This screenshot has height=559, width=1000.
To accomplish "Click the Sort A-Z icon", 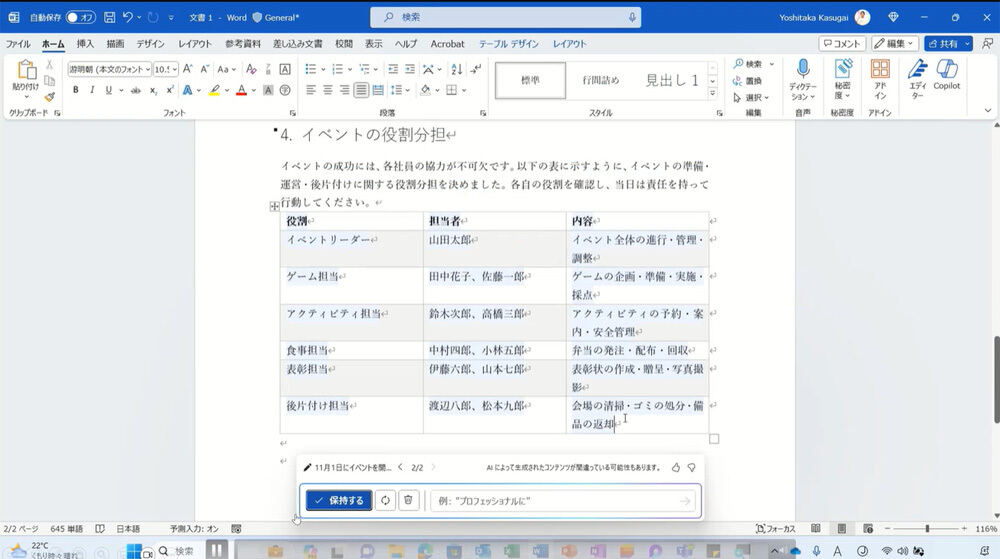I will point(457,69).
